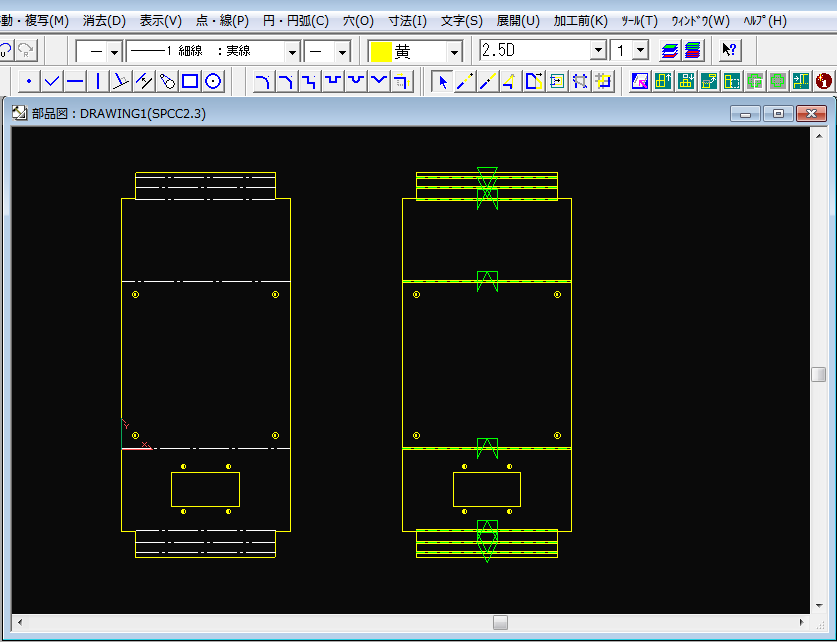Open the 消去(D) menu
Image resolution: width=837 pixels, height=642 pixels.
coord(104,21)
